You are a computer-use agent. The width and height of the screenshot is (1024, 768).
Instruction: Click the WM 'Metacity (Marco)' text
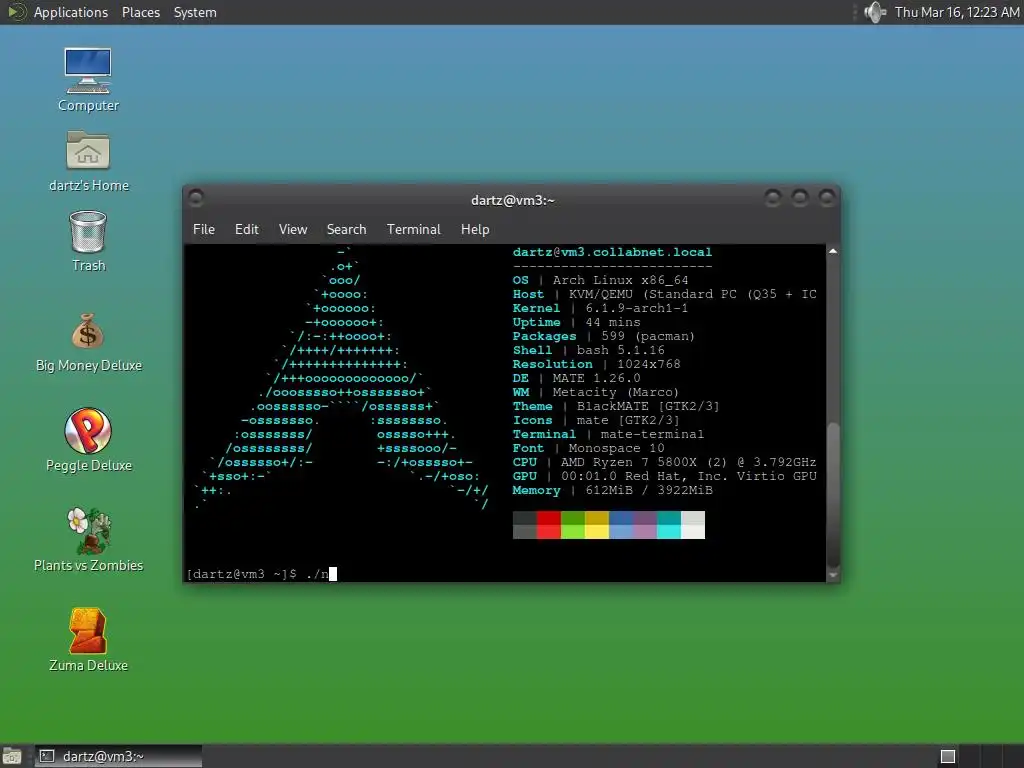[616, 392]
